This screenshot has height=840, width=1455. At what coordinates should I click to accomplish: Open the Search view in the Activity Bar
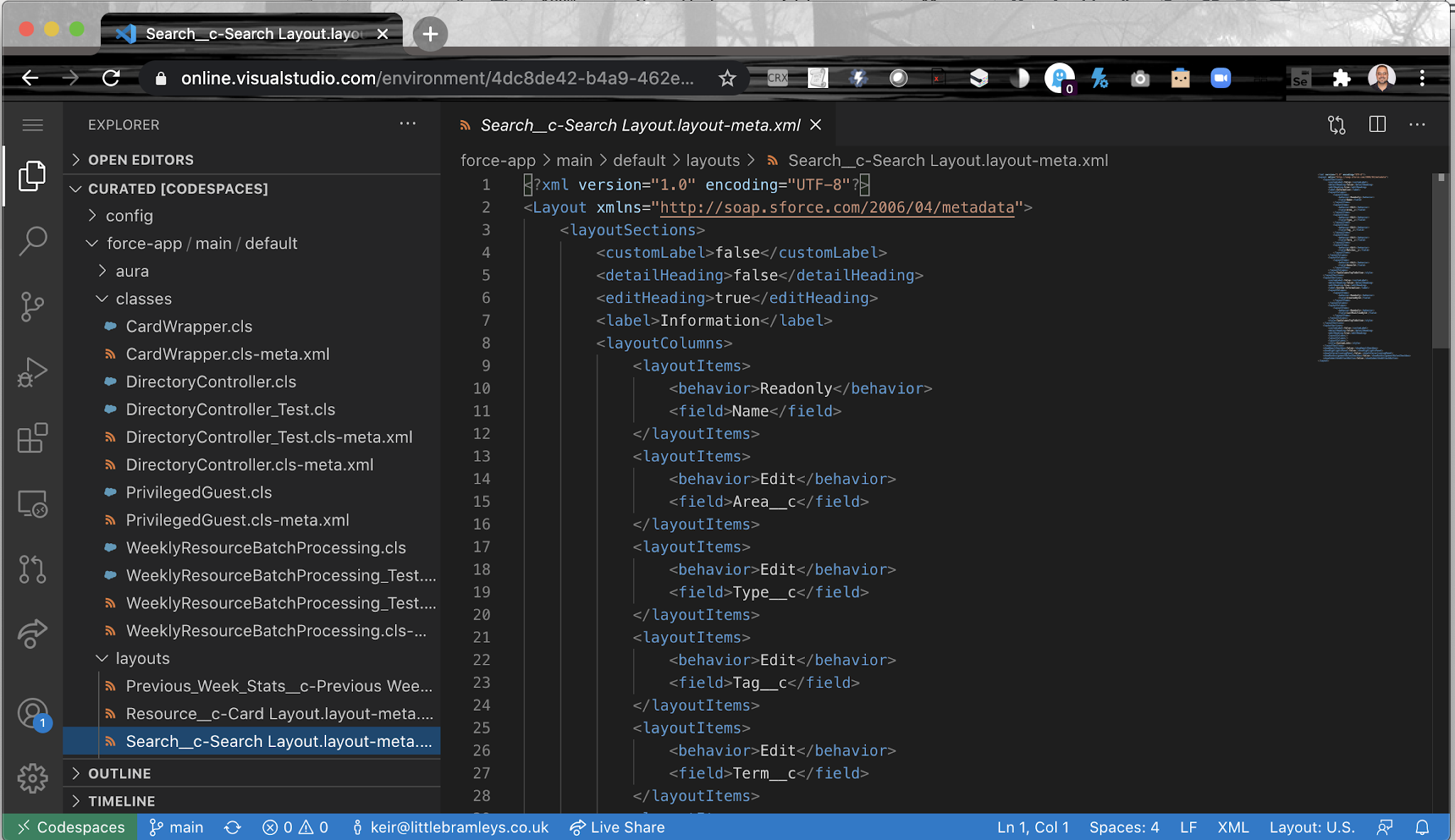point(32,241)
